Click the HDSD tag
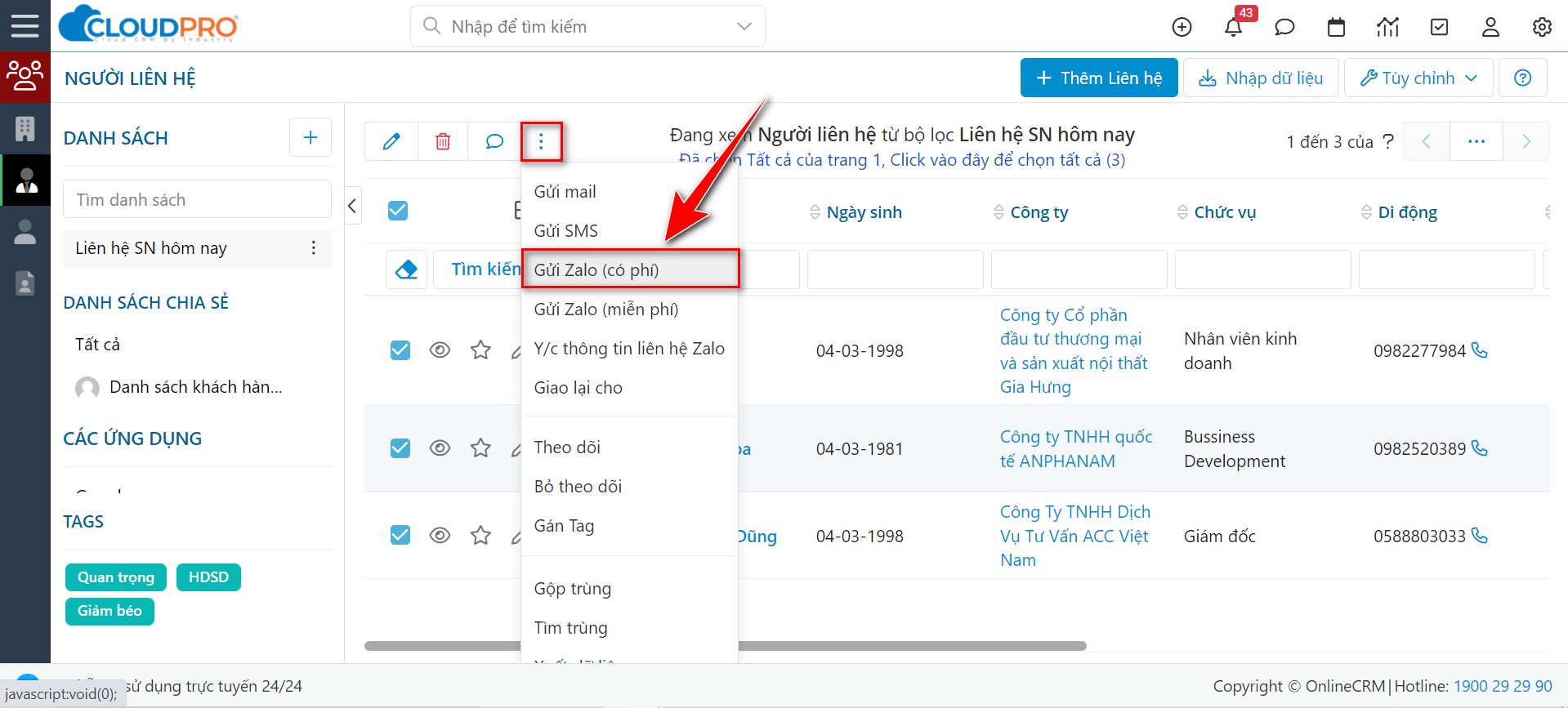 coord(208,577)
